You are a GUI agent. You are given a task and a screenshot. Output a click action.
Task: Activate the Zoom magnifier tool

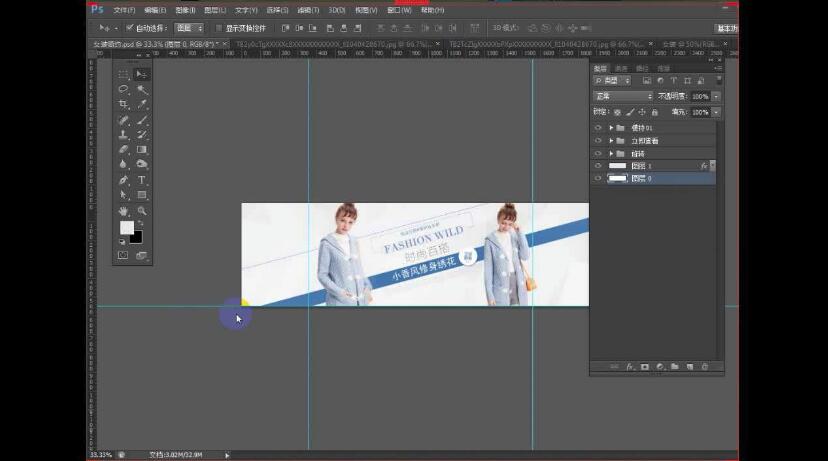pos(141,211)
